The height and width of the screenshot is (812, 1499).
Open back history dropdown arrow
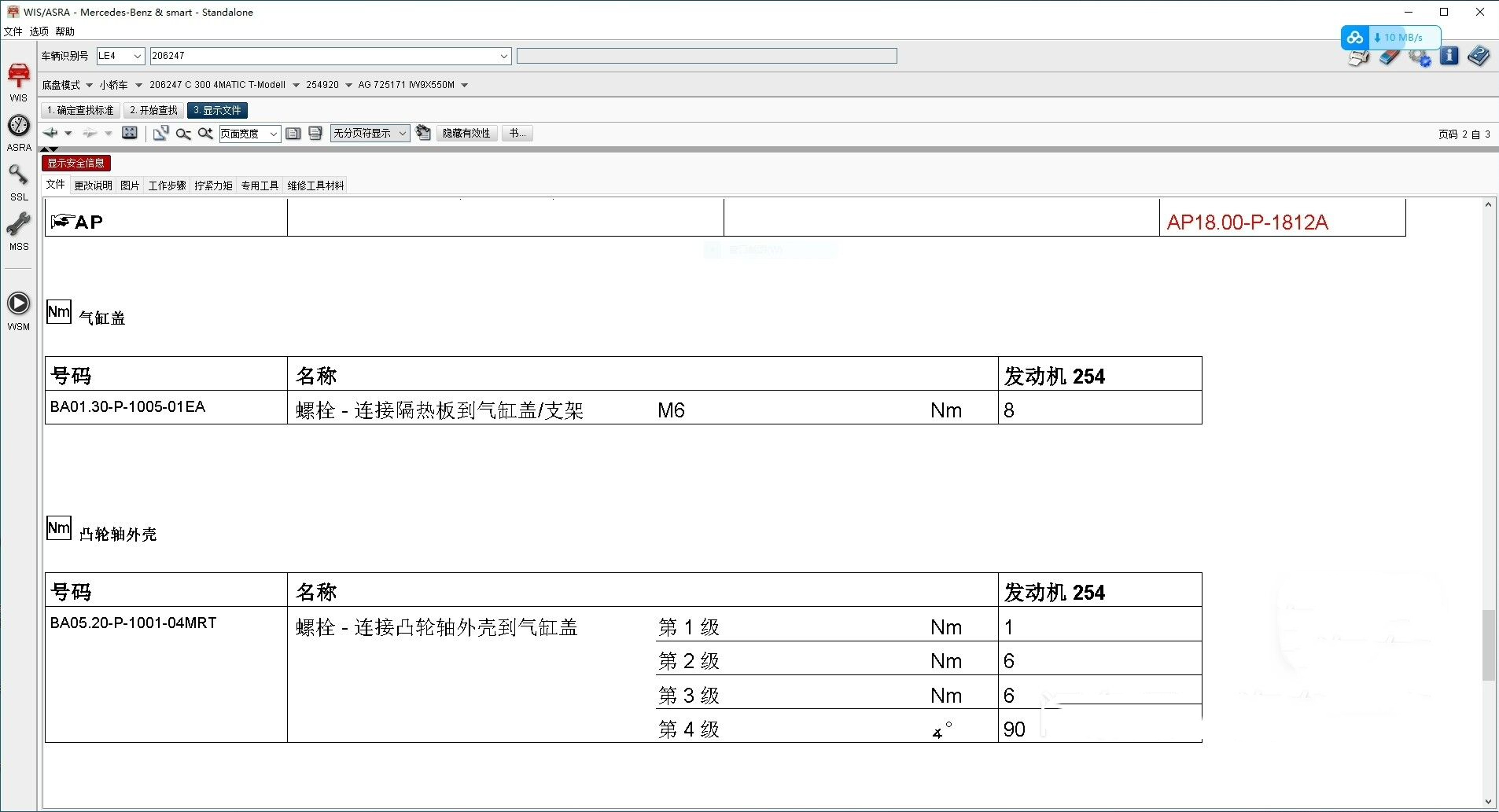(x=68, y=134)
